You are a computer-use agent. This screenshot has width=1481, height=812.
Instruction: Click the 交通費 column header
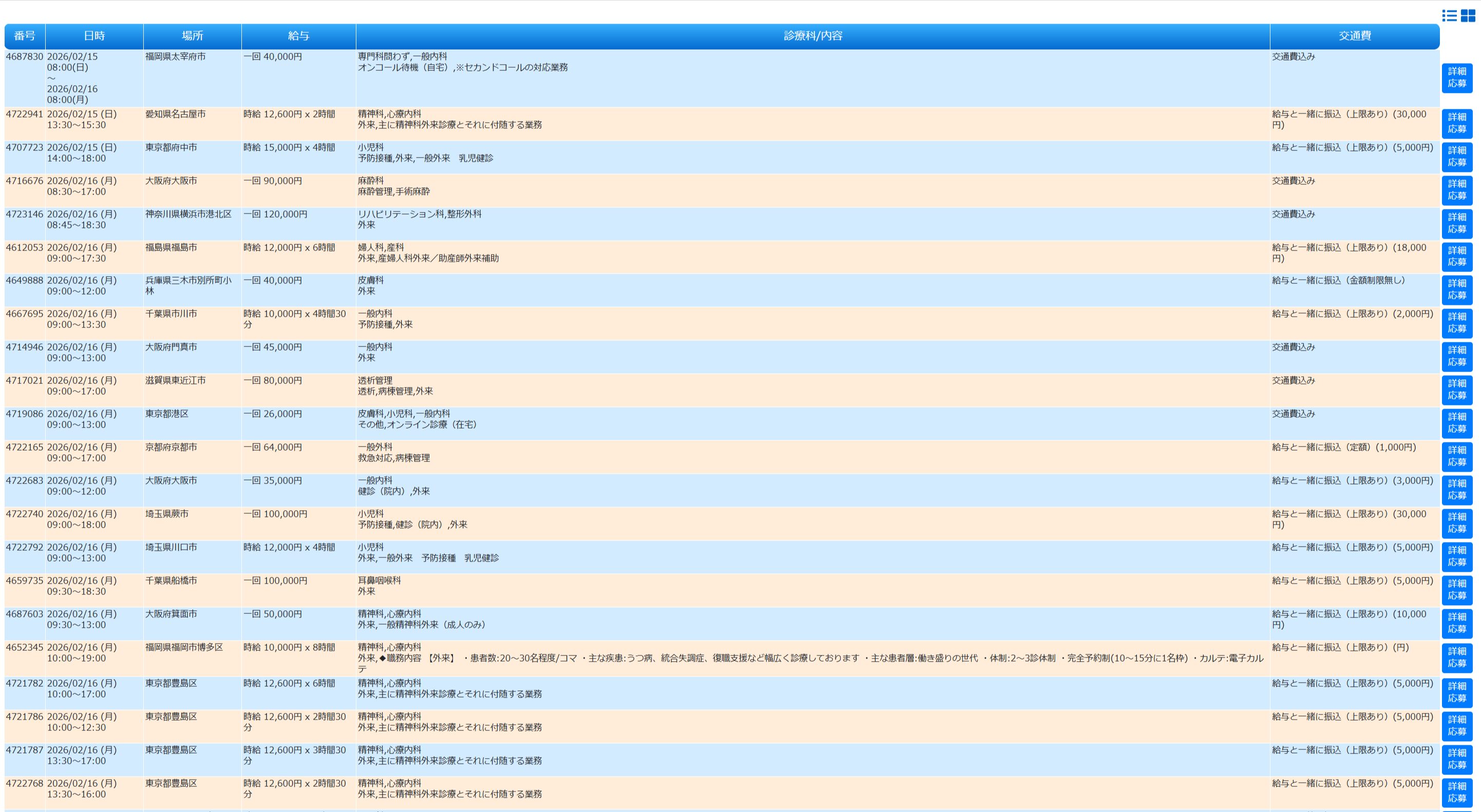click(x=1354, y=35)
